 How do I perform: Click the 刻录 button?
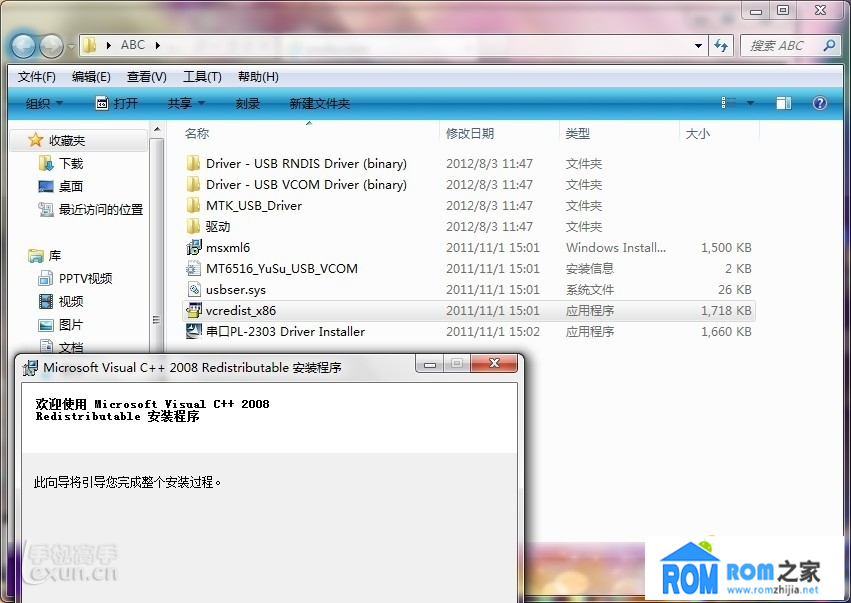click(246, 102)
